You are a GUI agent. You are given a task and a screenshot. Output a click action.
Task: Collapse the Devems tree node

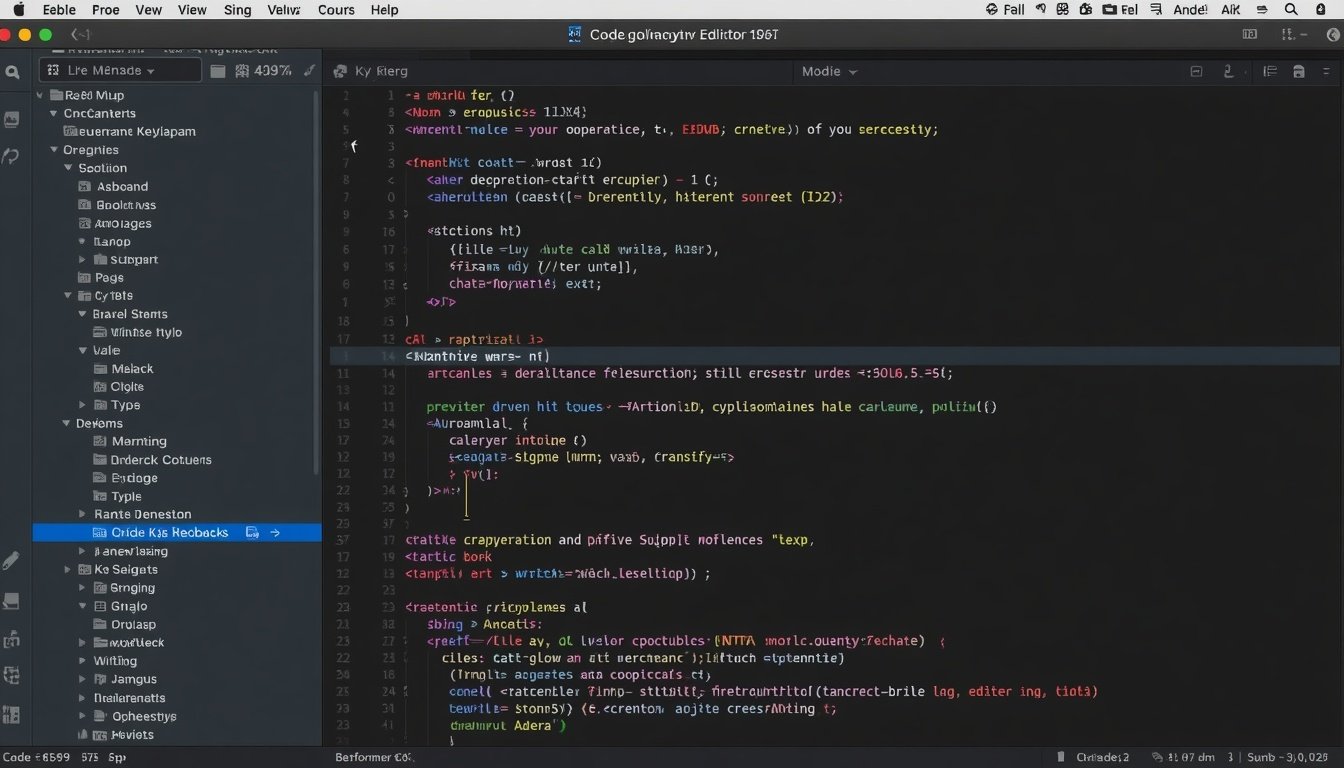[67, 423]
